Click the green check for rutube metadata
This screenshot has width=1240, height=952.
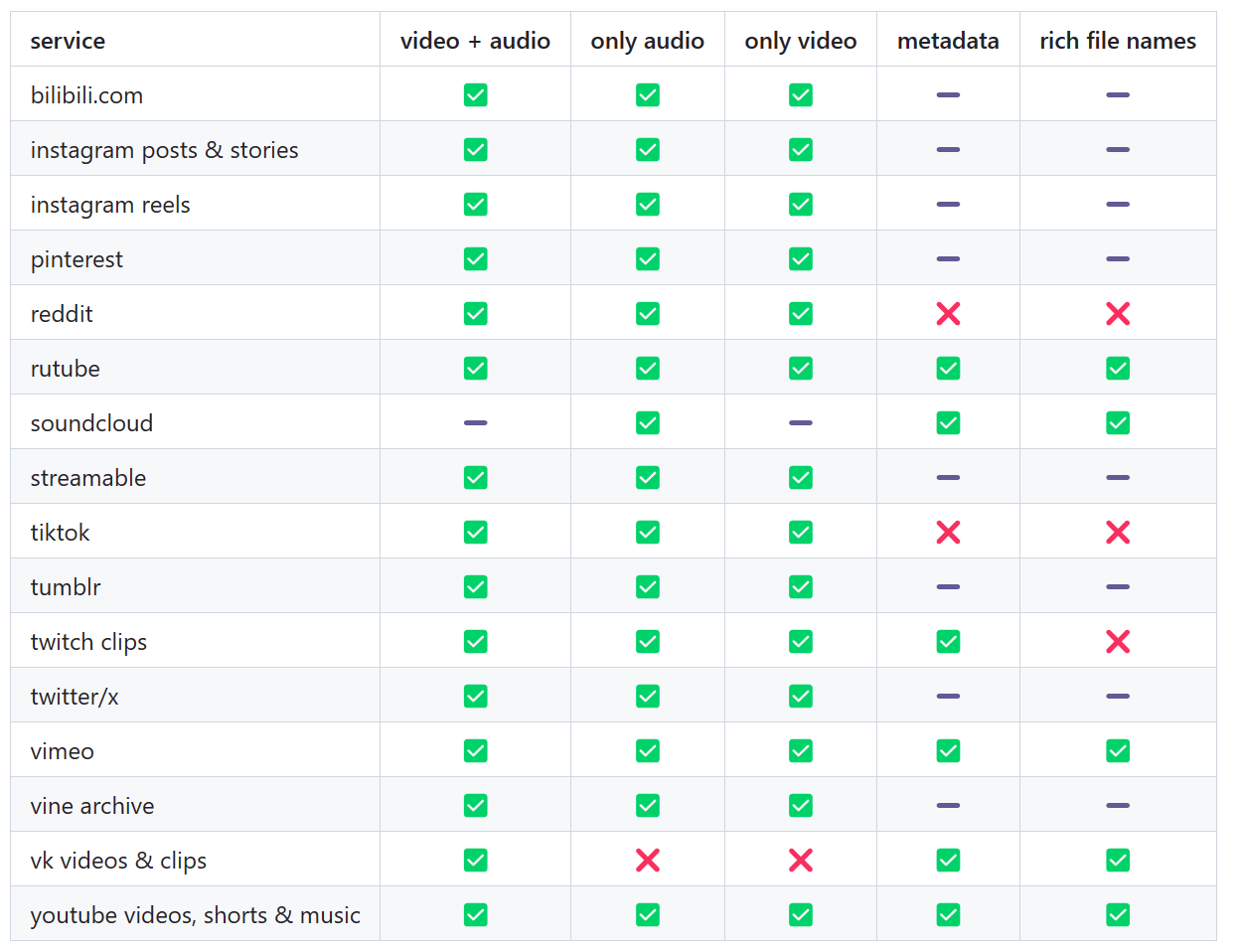point(948,369)
